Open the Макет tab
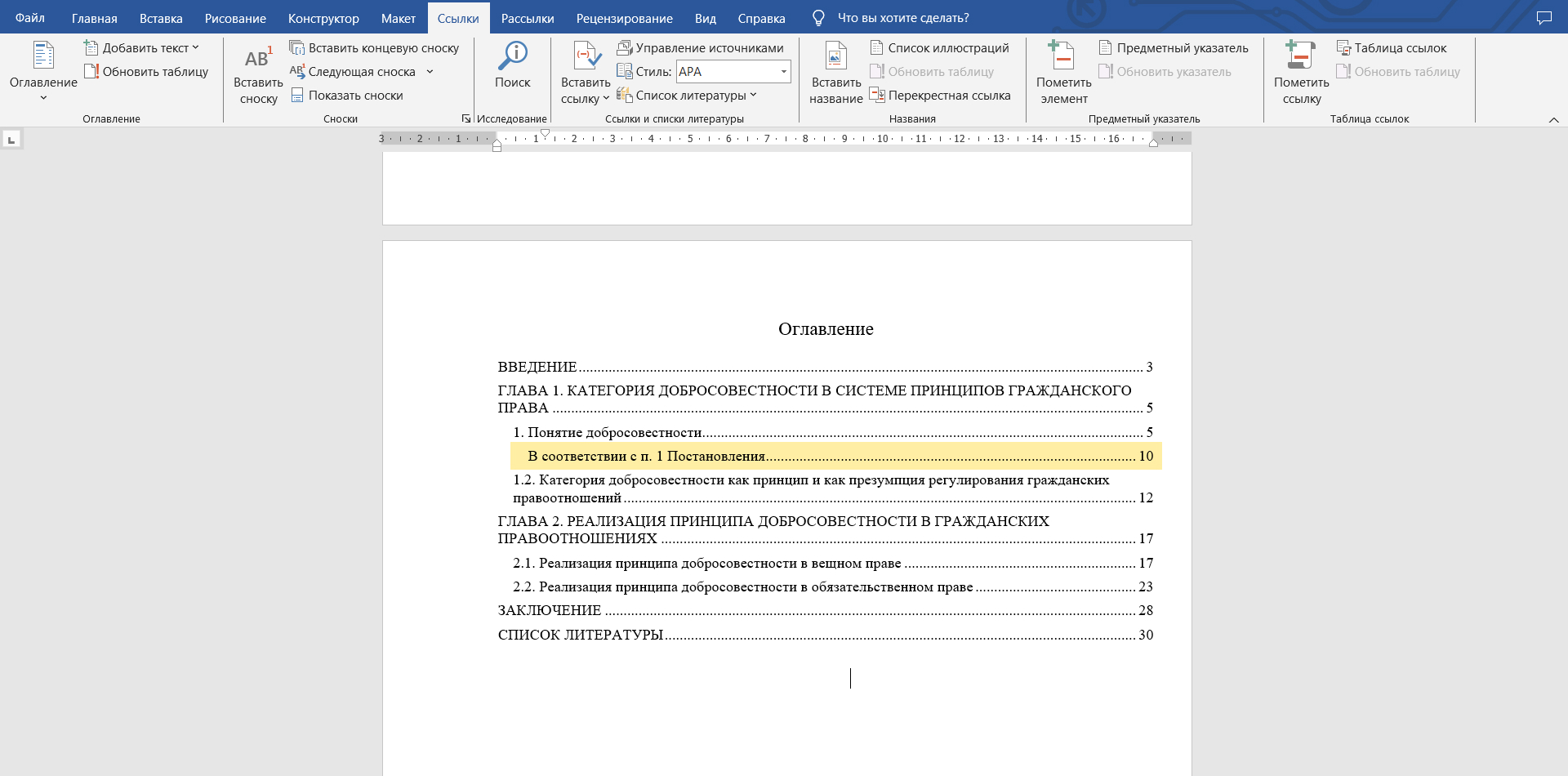The image size is (1568, 776). tap(399, 18)
